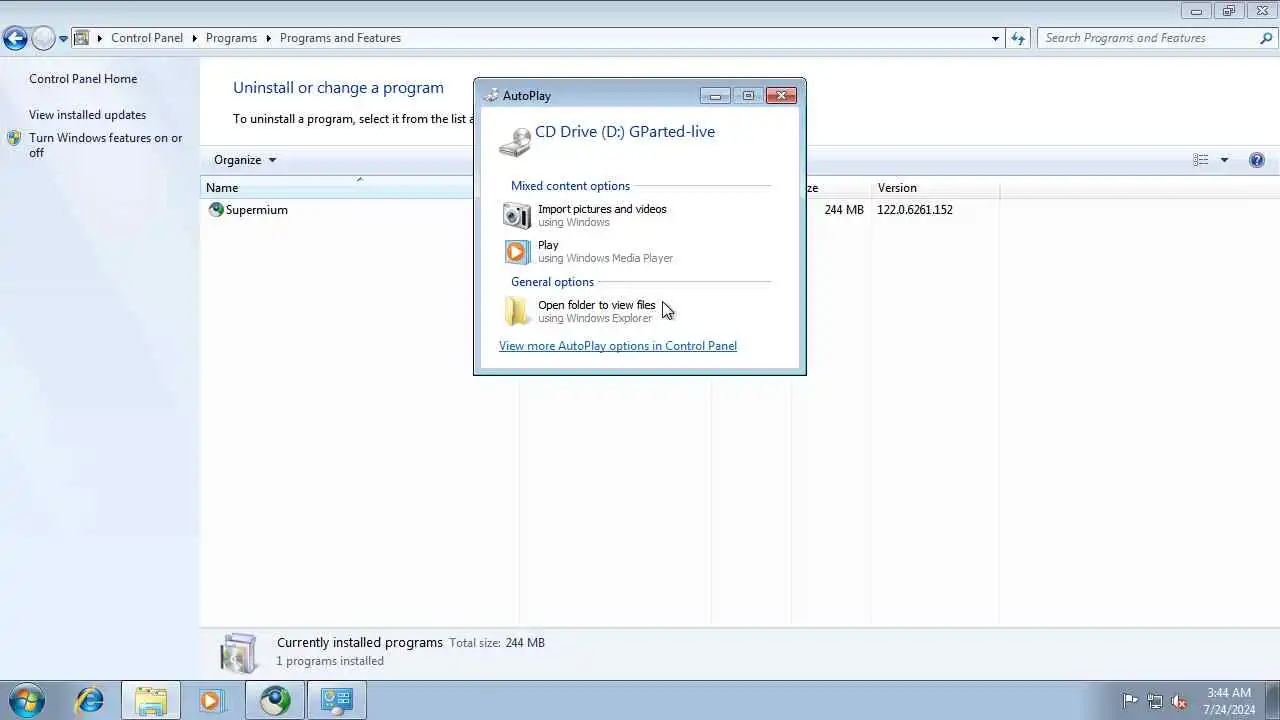Open the Organize dropdown menu
Screen dimensions: 1280x720
pyautogui.click(x=245, y=160)
